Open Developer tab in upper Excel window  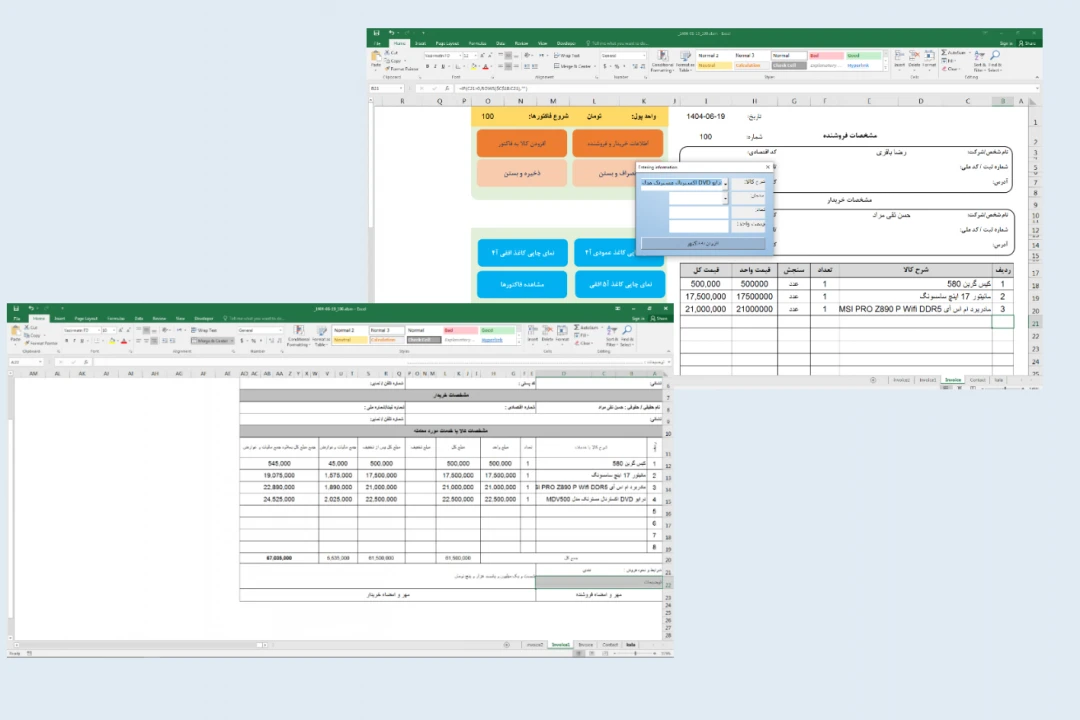pyautogui.click(x=566, y=43)
